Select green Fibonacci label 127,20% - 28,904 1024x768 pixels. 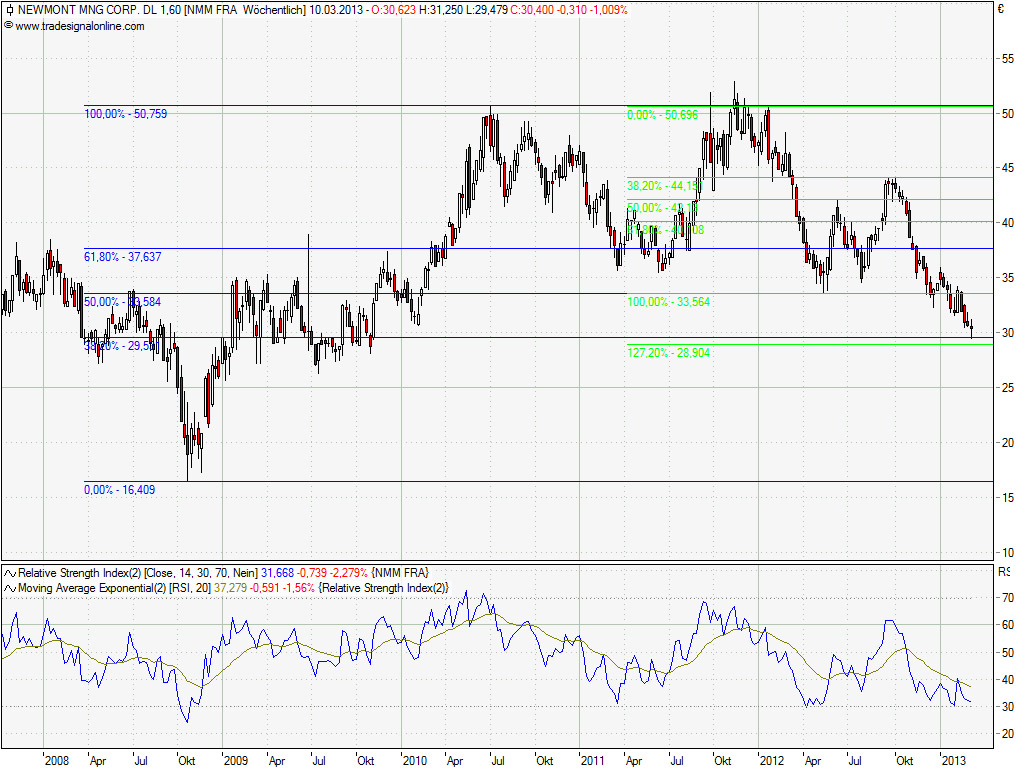pyautogui.click(x=668, y=353)
